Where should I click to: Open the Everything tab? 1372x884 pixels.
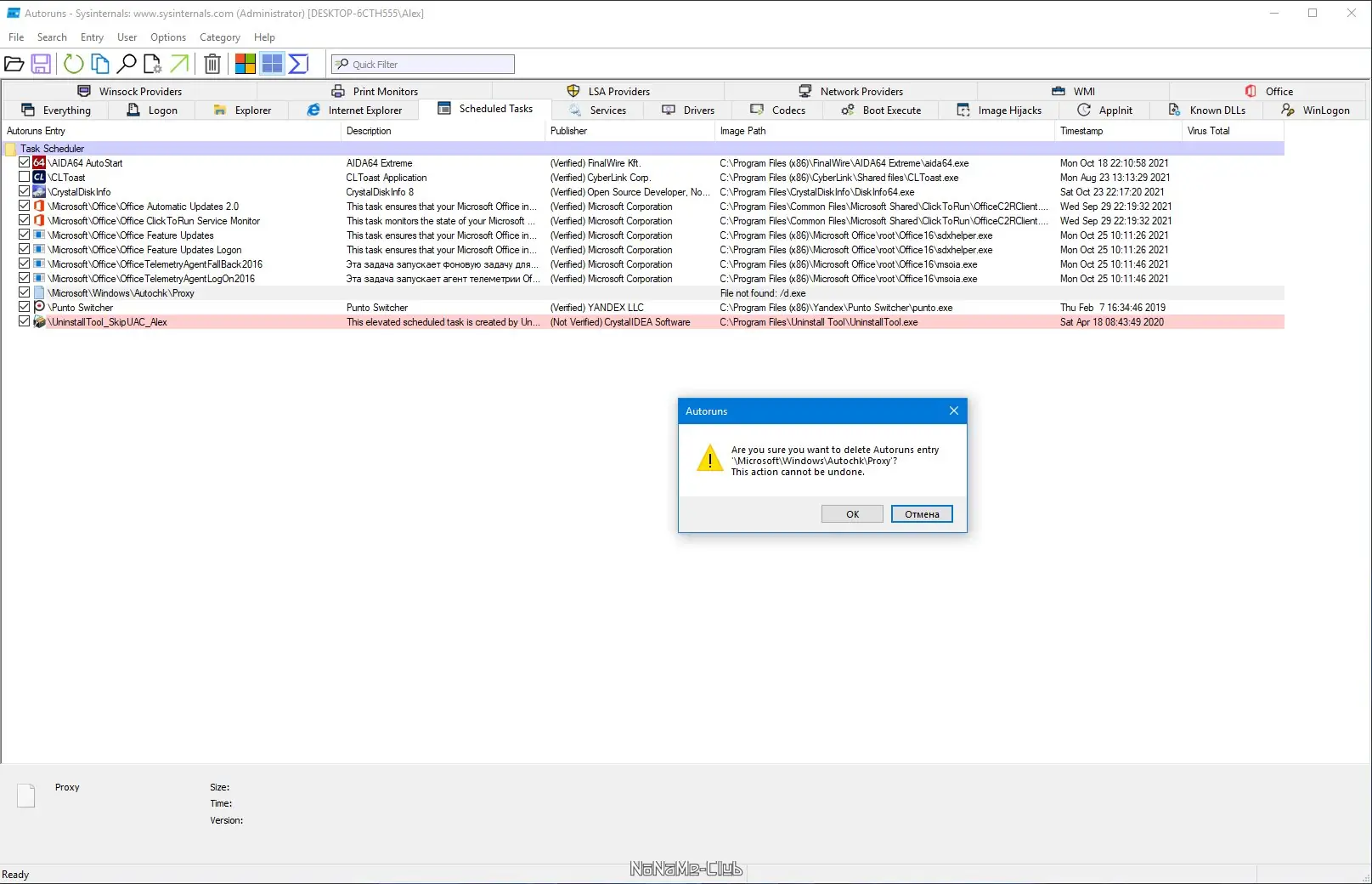(55, 110)
